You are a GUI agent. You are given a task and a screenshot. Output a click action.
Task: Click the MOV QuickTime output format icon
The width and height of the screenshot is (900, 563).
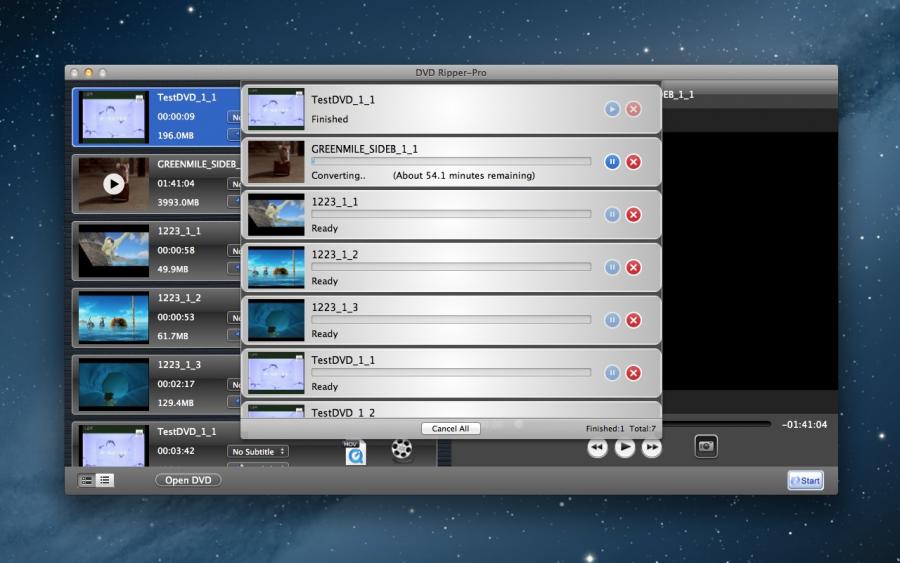[355, 453]
